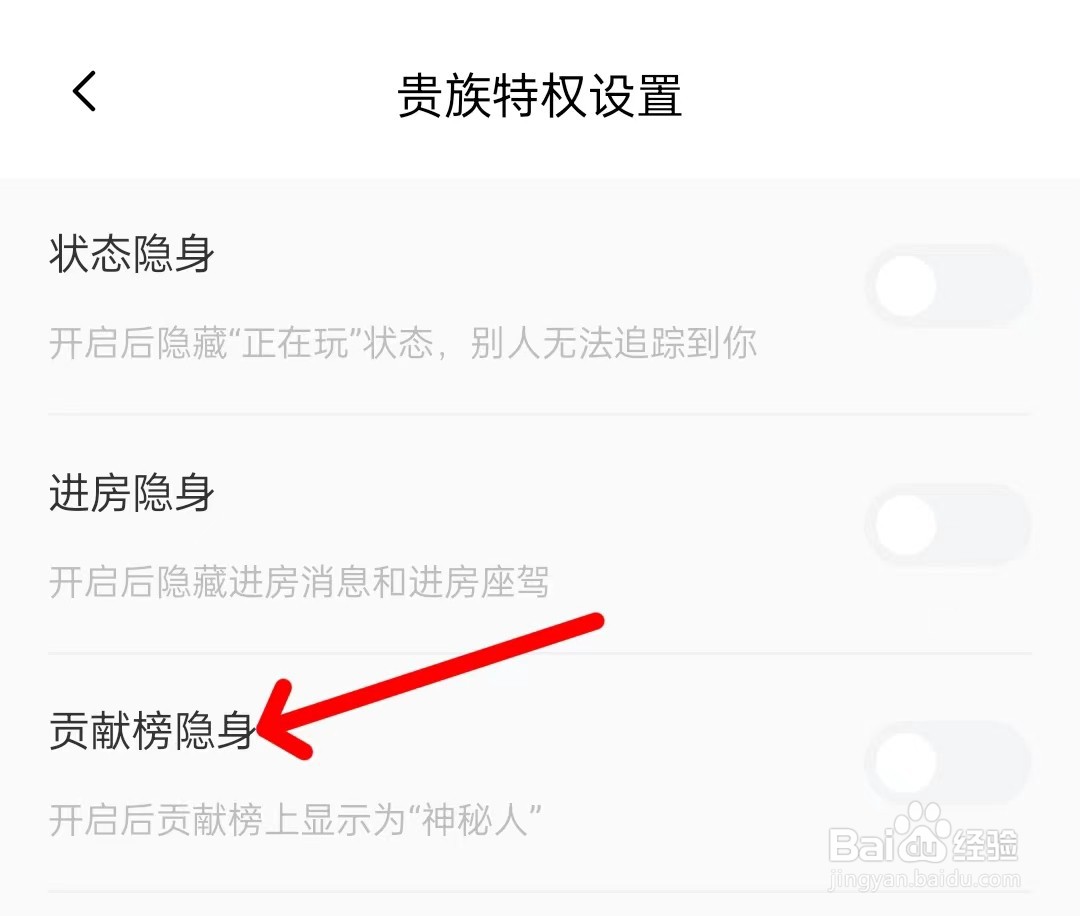Tap description 开启后隐藏进房消息和进房座驾

(299, 582)
